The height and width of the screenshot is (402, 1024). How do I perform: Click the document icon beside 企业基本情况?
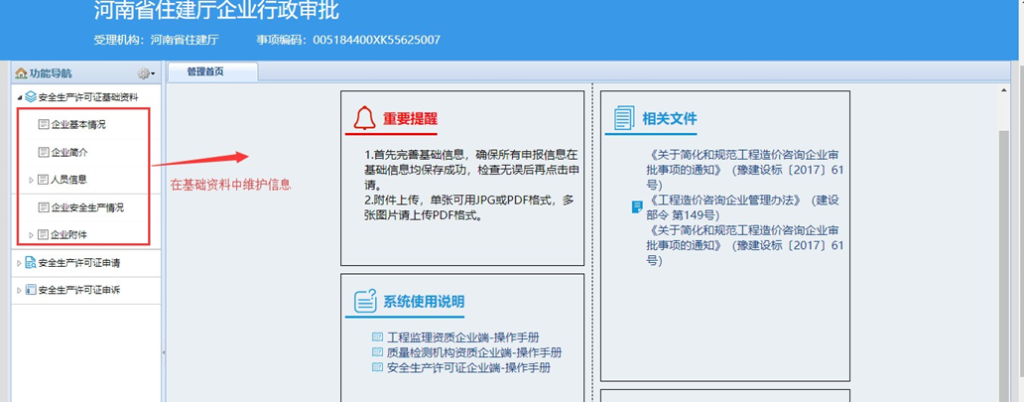(44, 124)
